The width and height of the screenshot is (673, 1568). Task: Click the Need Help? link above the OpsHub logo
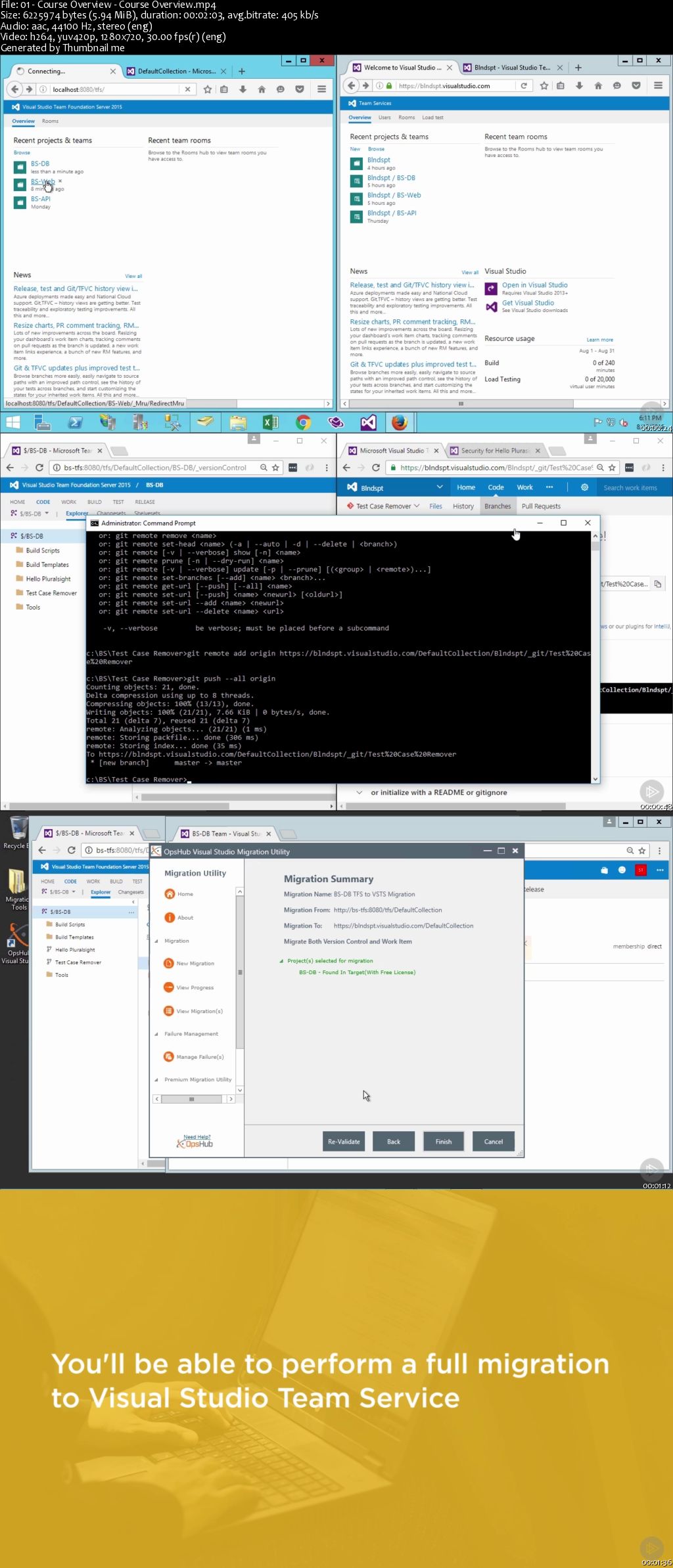(x=197, y=1136)
